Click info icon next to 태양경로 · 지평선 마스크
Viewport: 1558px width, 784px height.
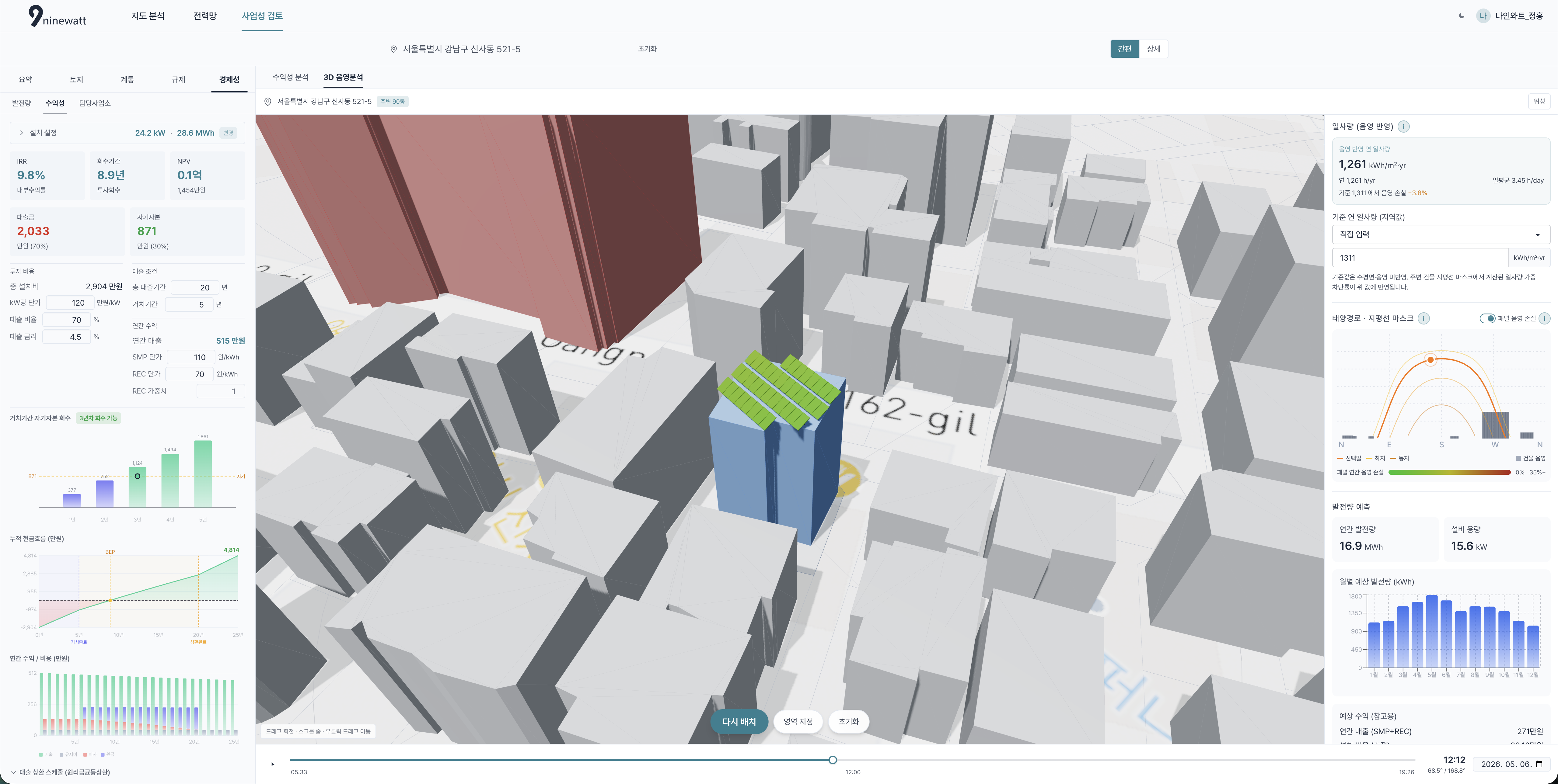(x=1424, y=318)
